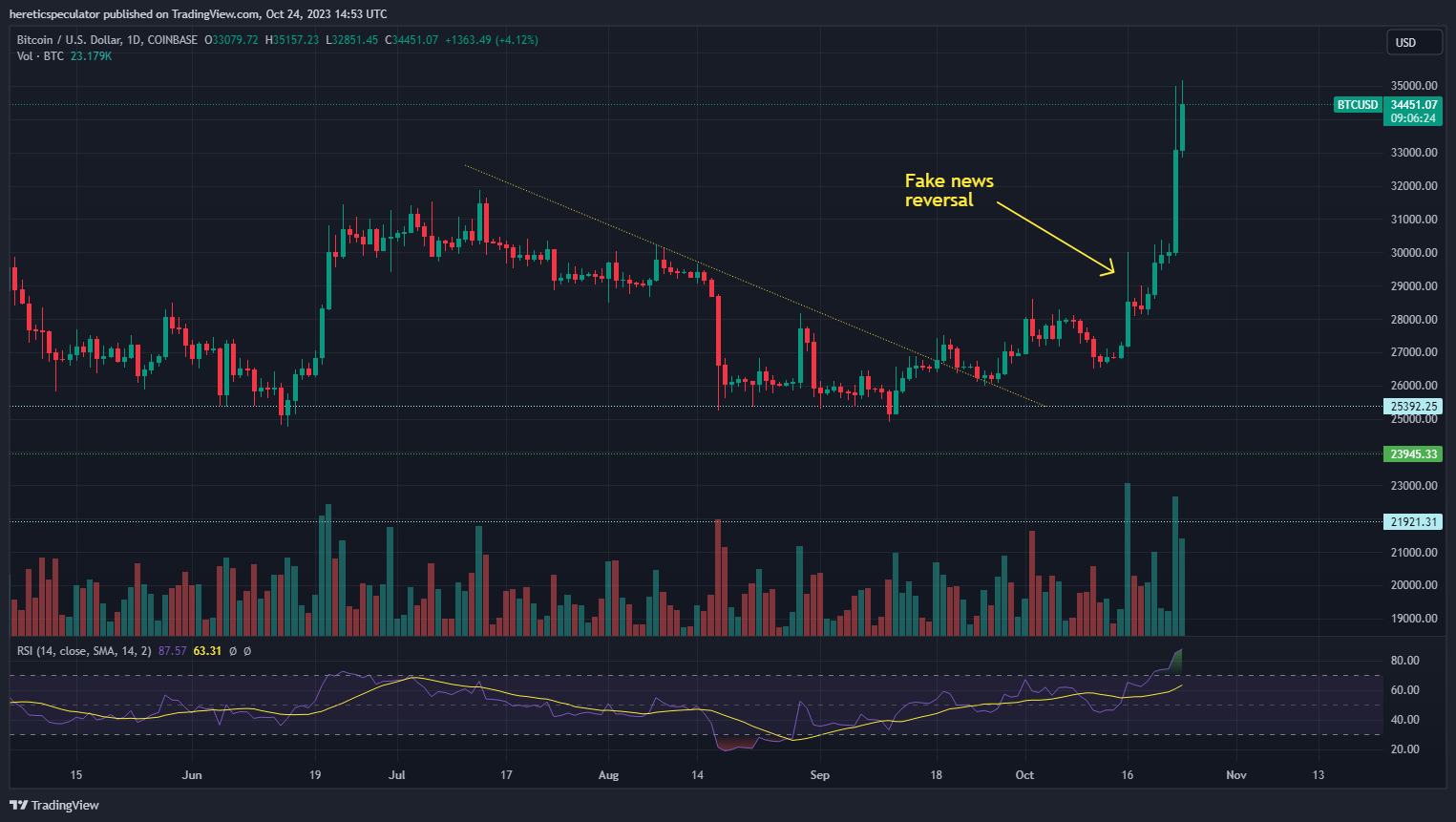Image resolution: width=1456 pixels, height=822 pixels.
Task: Click the 21921.31 horizontal line price label
Action: point(1413,522)
